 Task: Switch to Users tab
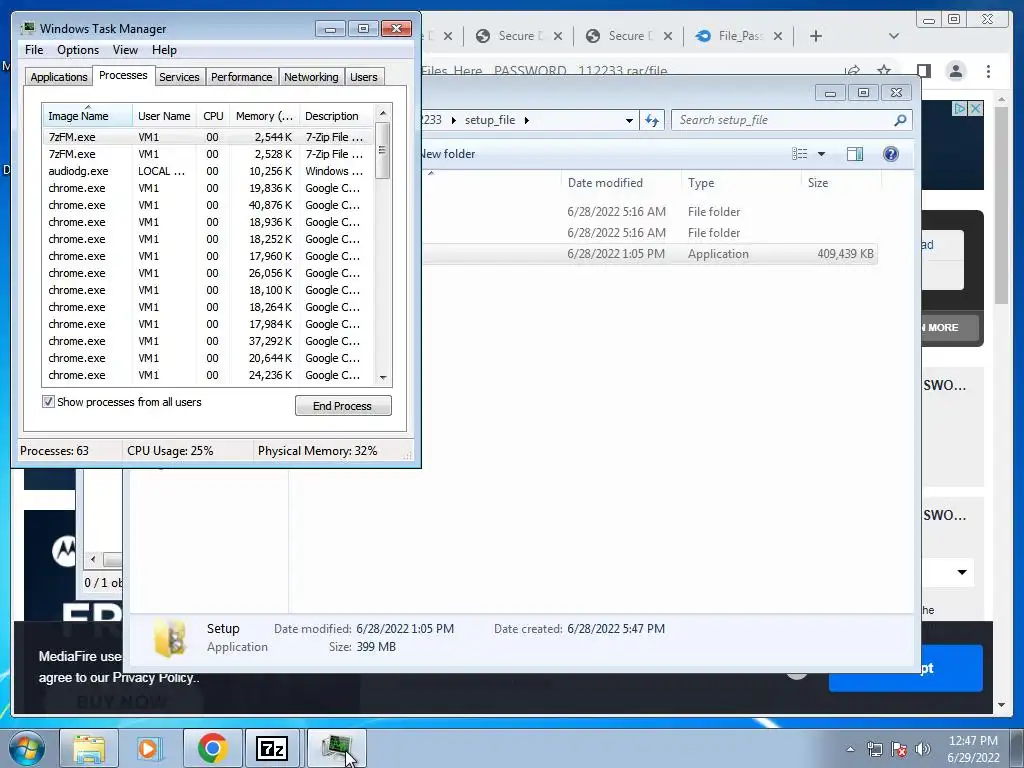click(x=363, y=77)
